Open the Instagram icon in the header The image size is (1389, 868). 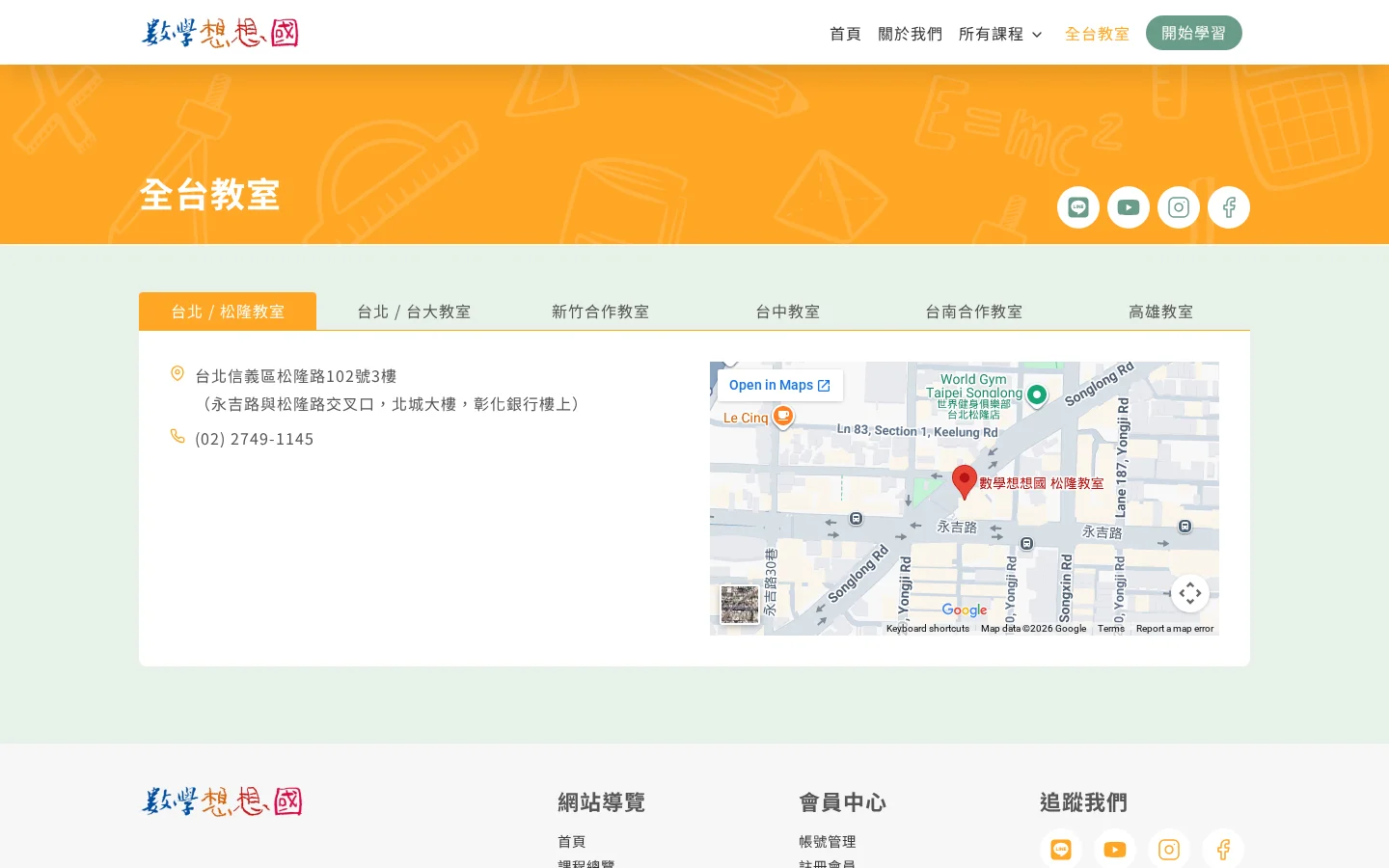pos(1178,206)
